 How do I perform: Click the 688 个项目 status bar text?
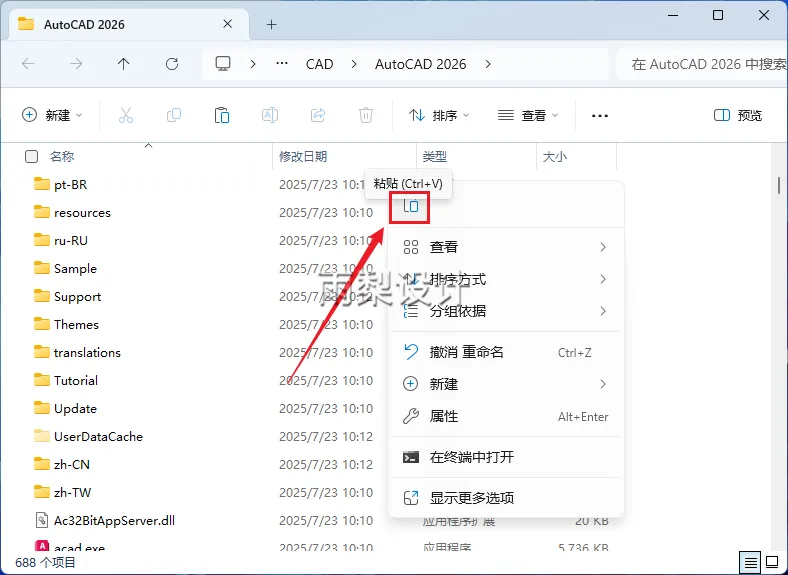coord(45,562)
